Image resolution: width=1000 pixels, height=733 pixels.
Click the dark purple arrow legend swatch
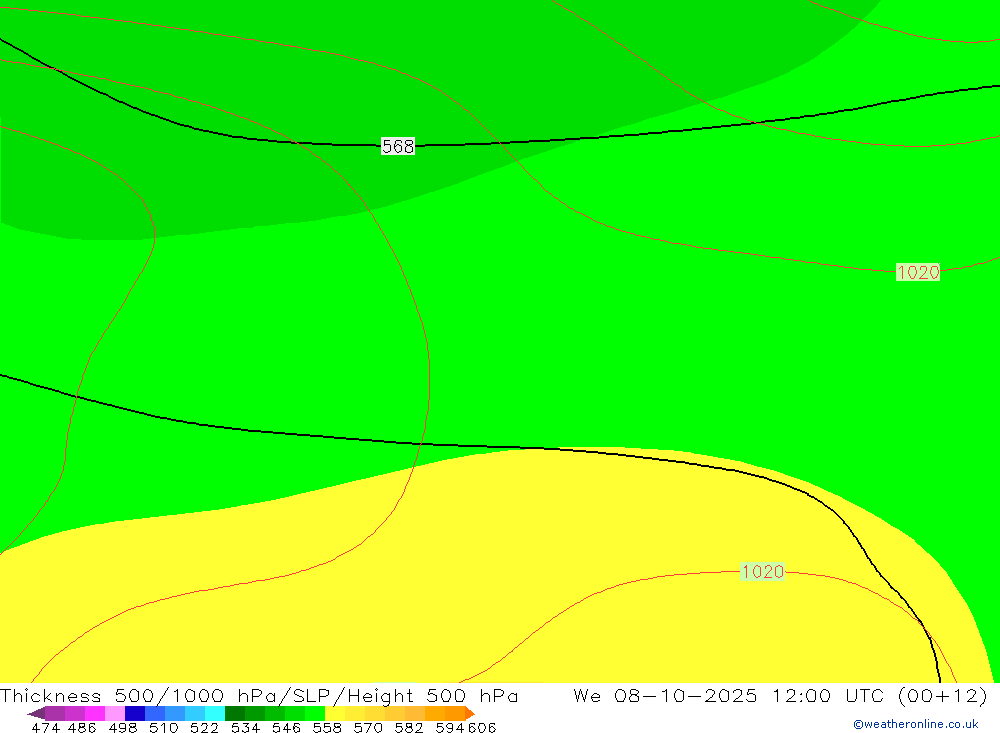pyautogui.click(x=36, y=713)
